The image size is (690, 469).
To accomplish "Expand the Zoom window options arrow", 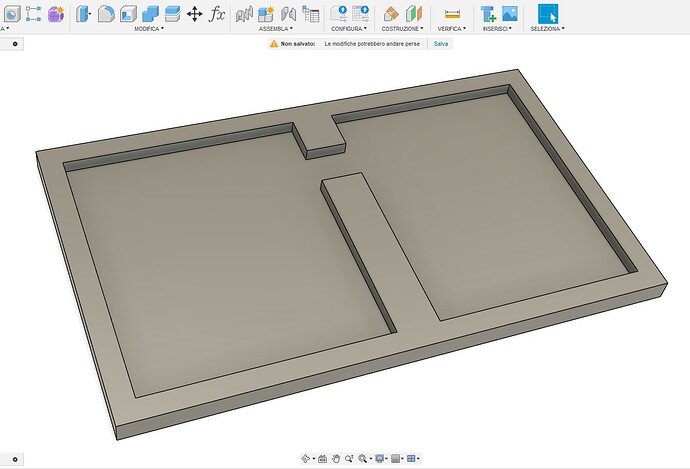I will click(371, 459).
